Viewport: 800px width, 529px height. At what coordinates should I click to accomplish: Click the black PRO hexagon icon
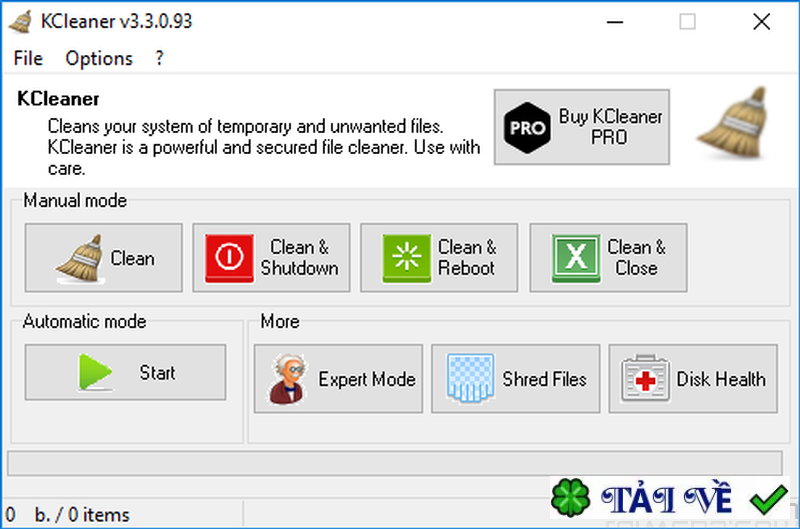click(x=527, y=128)
